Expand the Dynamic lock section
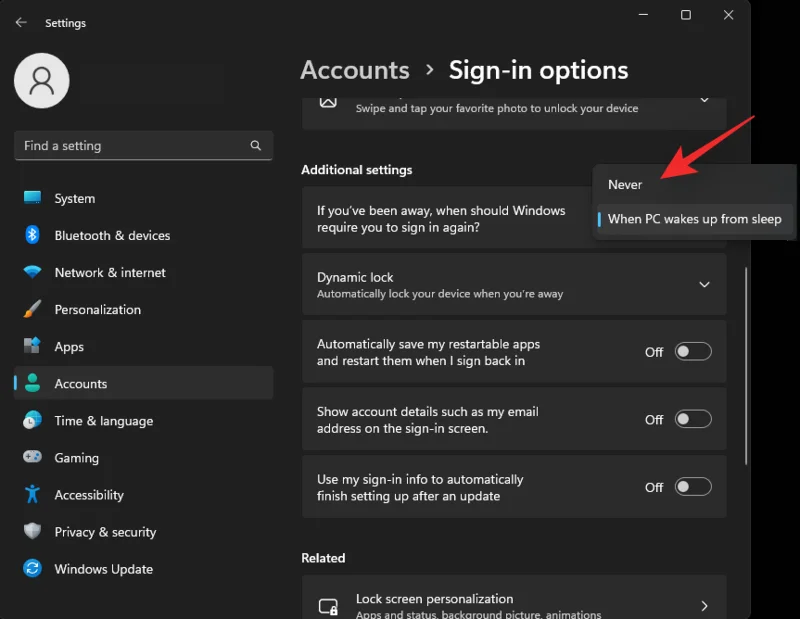The width and height of the screenshot is (800, 619). pos(704,284)
